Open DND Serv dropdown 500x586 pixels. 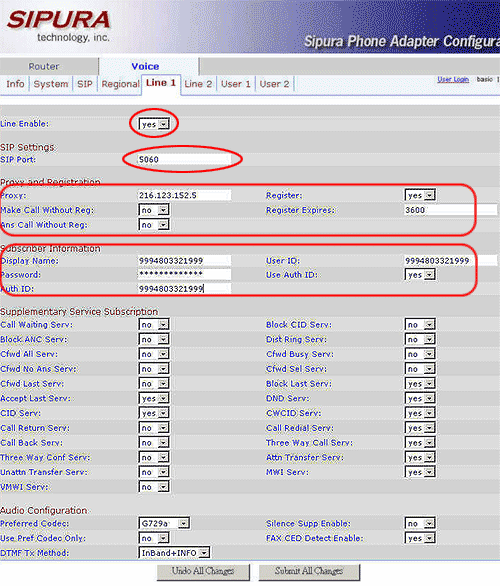coord(420,398)
